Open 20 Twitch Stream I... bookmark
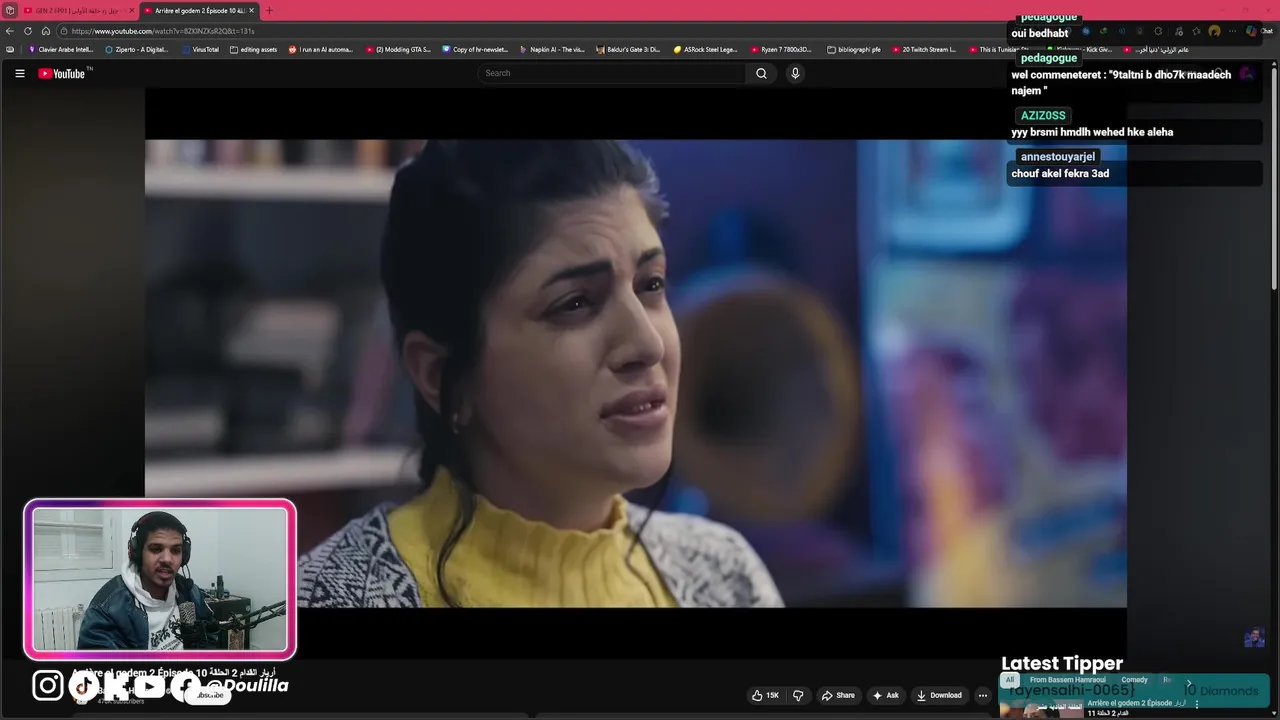This screenshot has height=720, width=1280. tap(924, 49)
